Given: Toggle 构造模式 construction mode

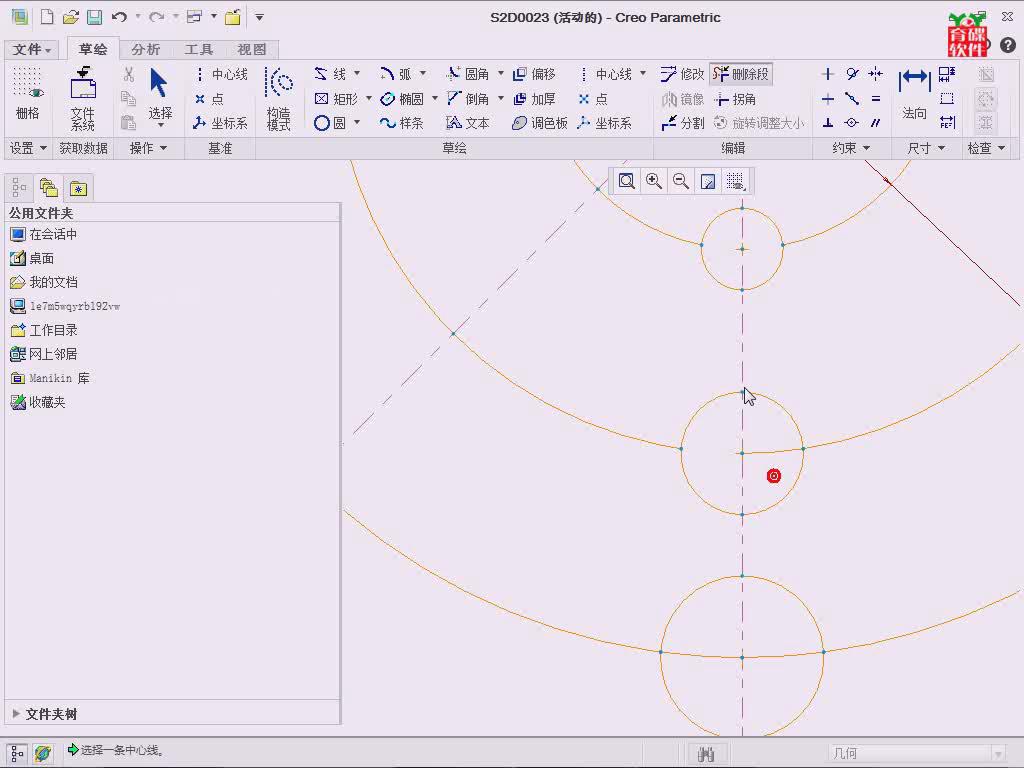Looking at the screenshot, I should [x=279, y=98].
